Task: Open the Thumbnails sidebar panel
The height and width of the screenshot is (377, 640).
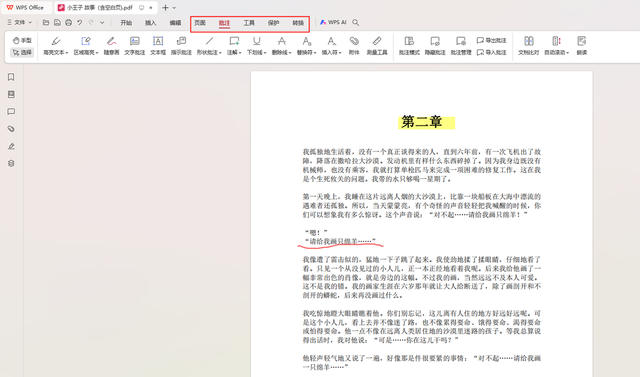Action: [11, 94]
